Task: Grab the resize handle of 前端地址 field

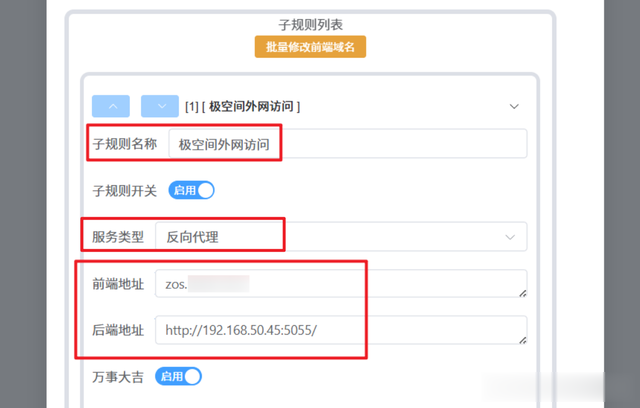Action: [x=523, y=293]
